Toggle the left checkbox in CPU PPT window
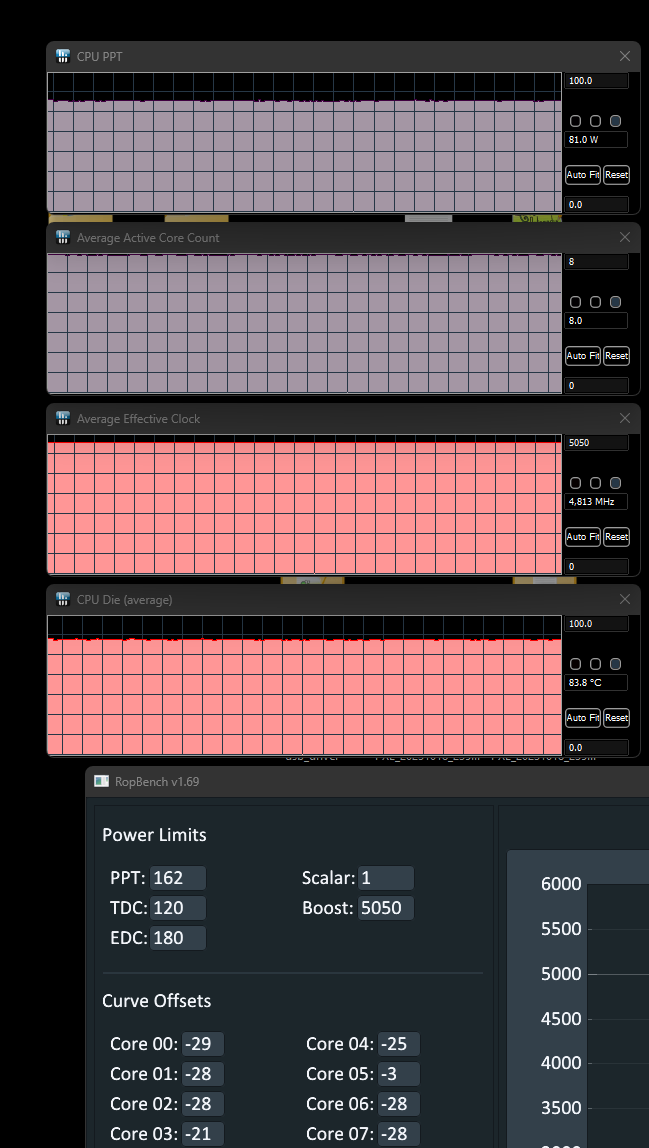The image size is (649, 1148). click(x=575, y=121)
